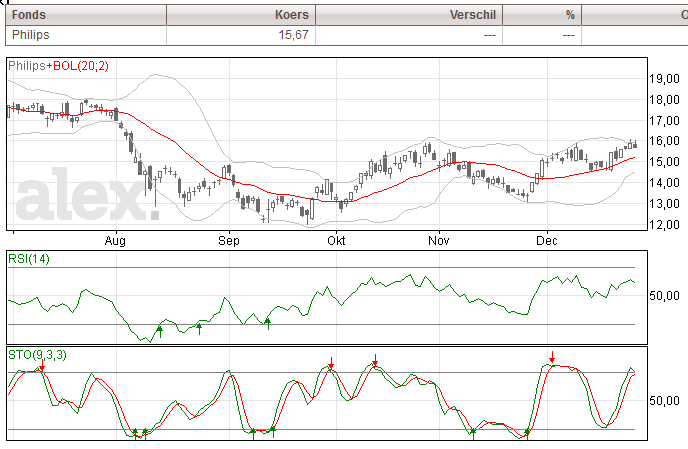688x449 pixels.
Task: Click the 19,00 price axis label
Action: (x=664, y=79)
